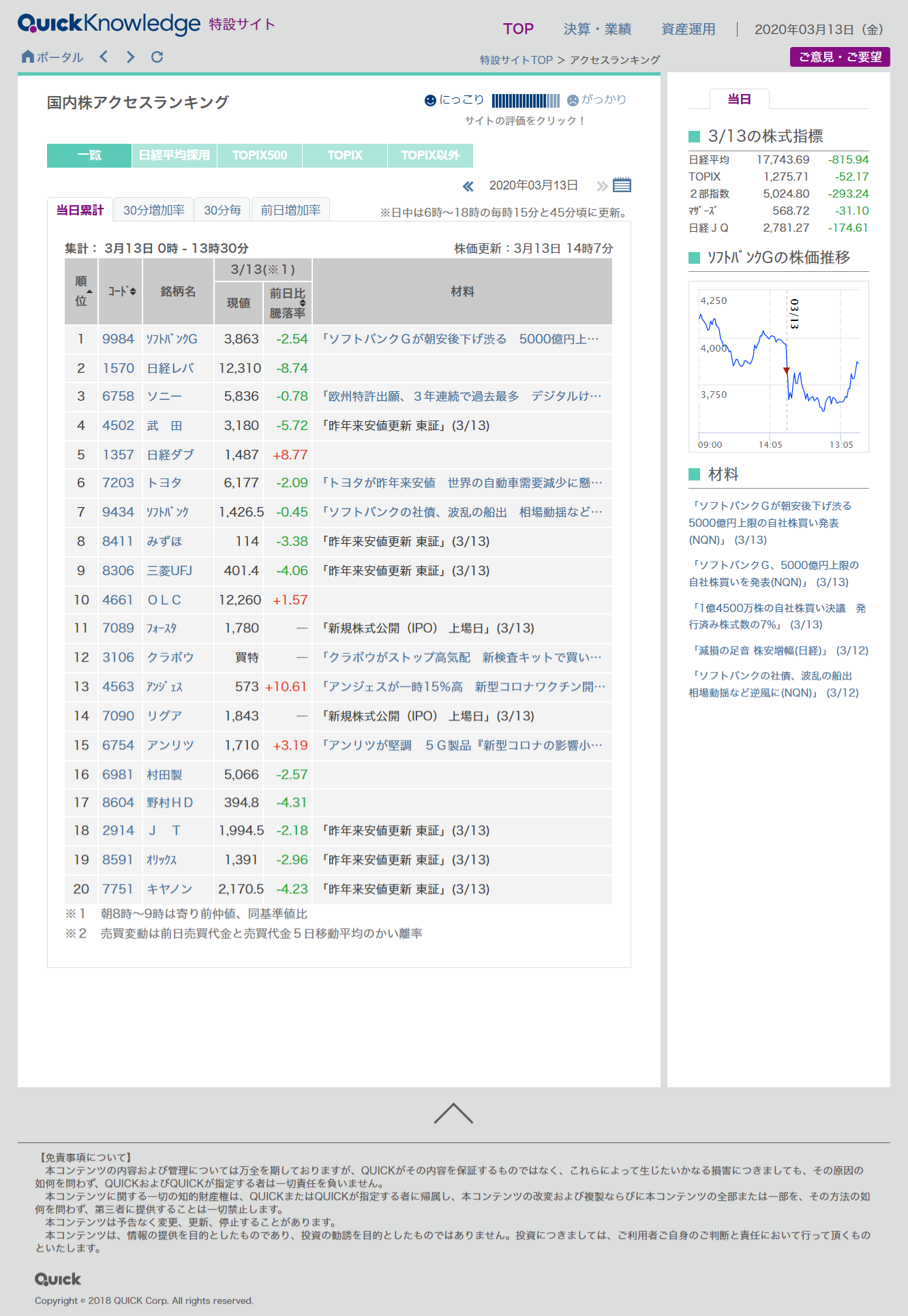Click the QuickKnowledge logo
Image resolution: width=908 pixels, height=1316 pixels.
(x=109, y=24)
